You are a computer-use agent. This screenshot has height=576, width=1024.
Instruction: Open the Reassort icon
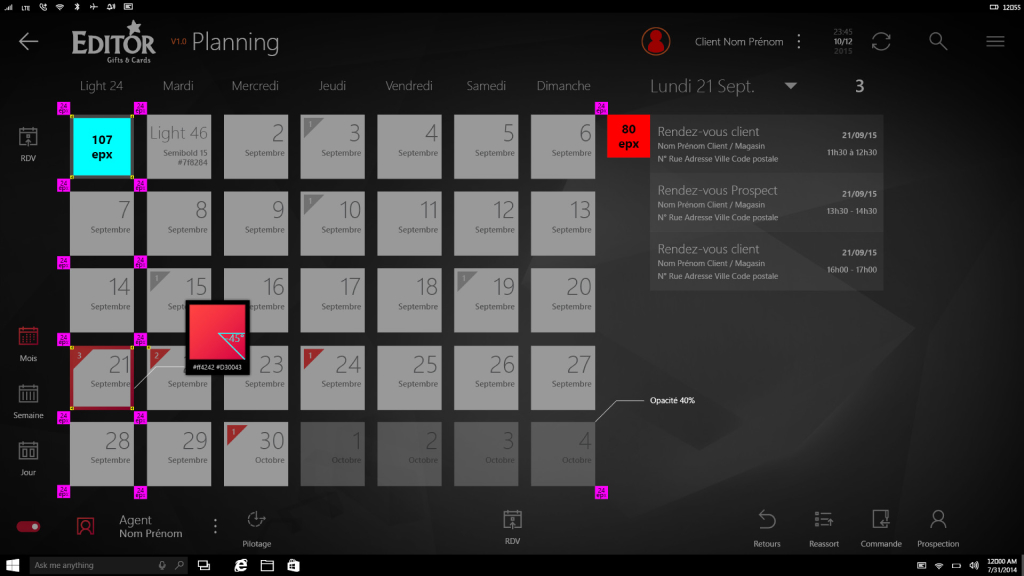824,519
